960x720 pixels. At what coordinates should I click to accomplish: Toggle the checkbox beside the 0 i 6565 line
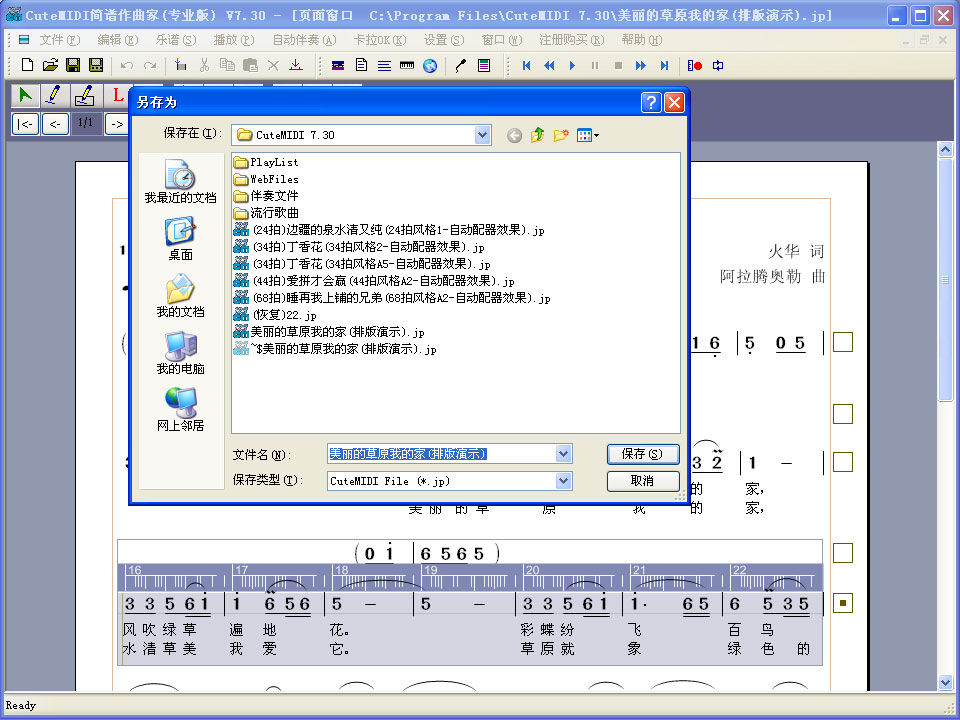tap(843, 553)
